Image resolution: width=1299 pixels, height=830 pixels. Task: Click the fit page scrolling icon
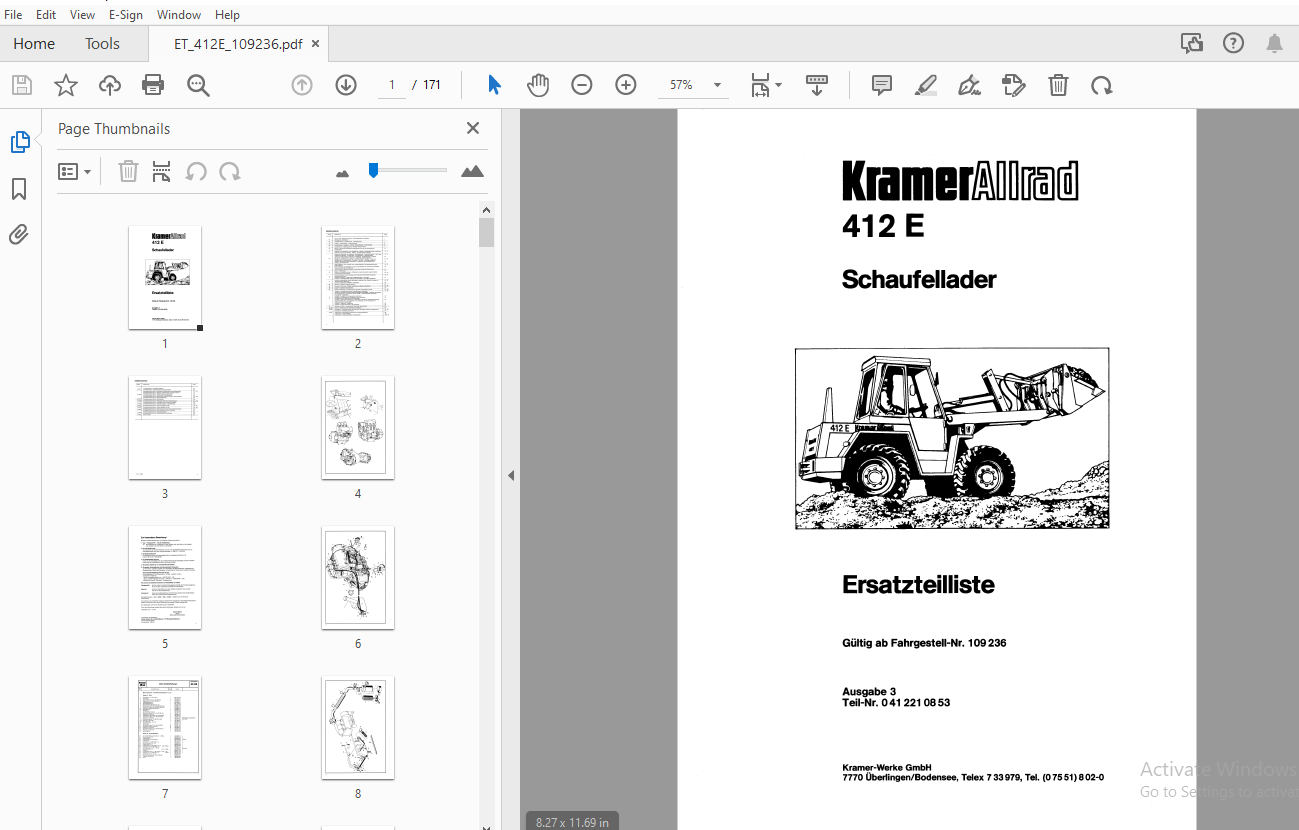point(761,86)
